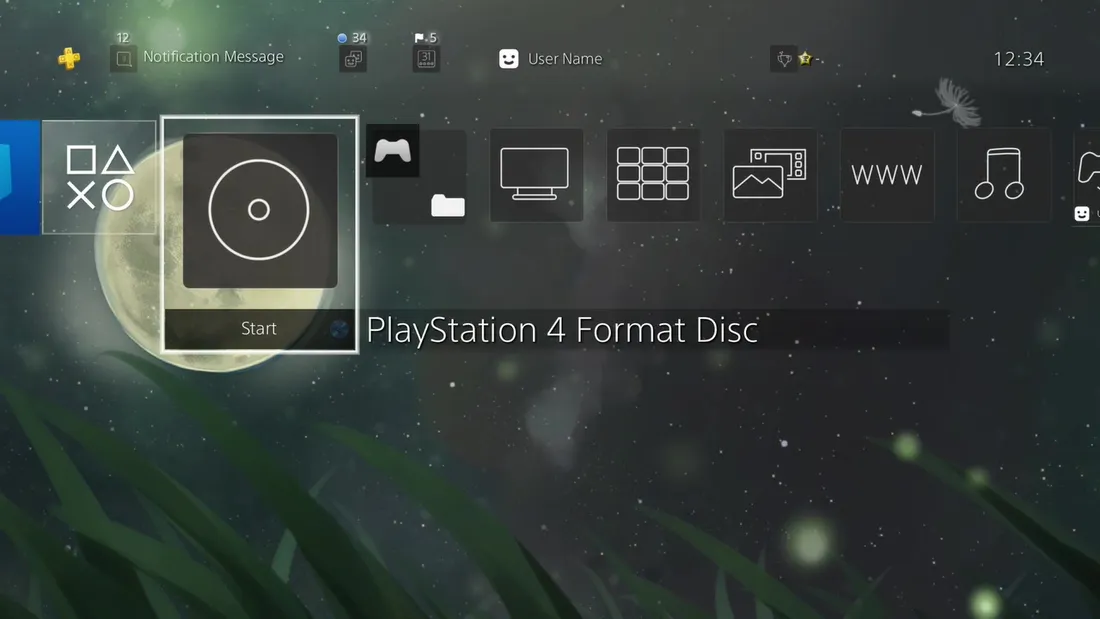Open the Music note tile
This screenshot has width=1100, height=619.
pyautogui.click(x=1004, y=175)
